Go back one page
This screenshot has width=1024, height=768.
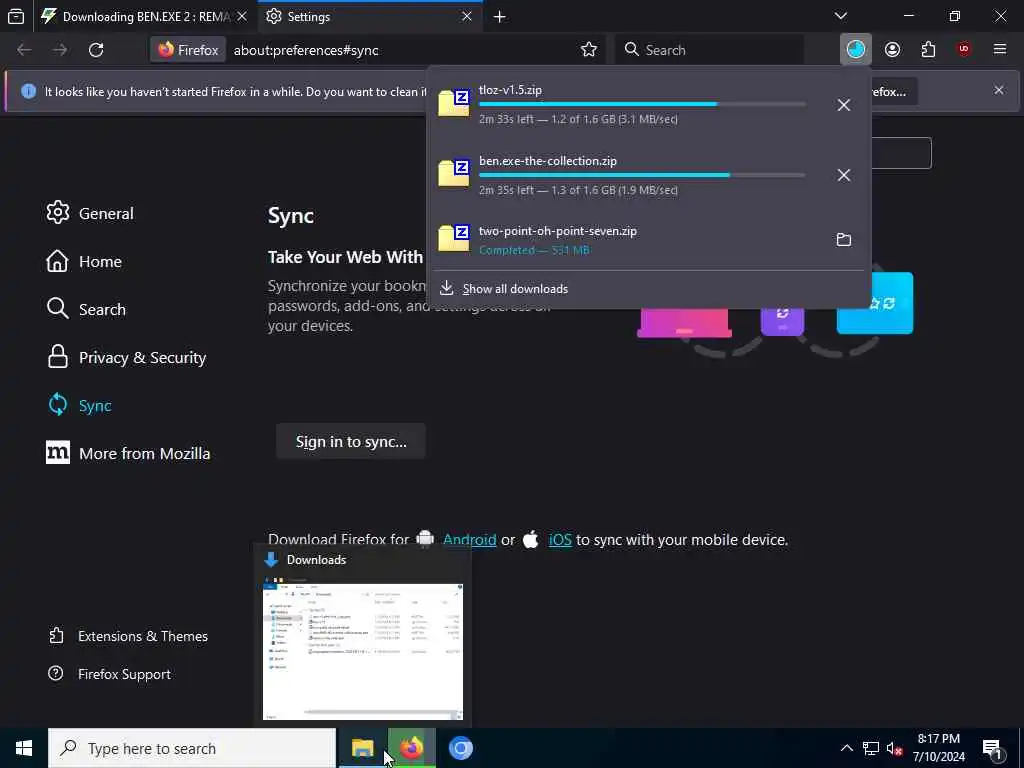click(x=24, y=50)
